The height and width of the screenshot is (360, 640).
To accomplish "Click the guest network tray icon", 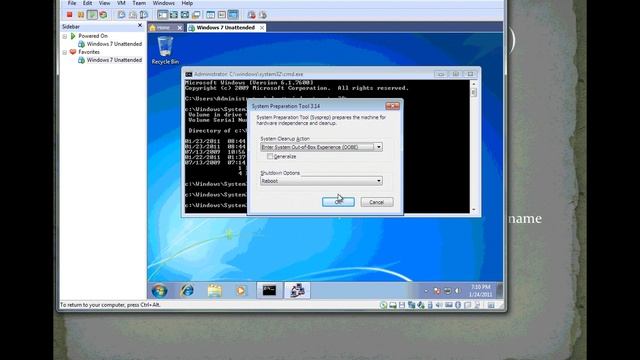I will [x=447, y=291].
